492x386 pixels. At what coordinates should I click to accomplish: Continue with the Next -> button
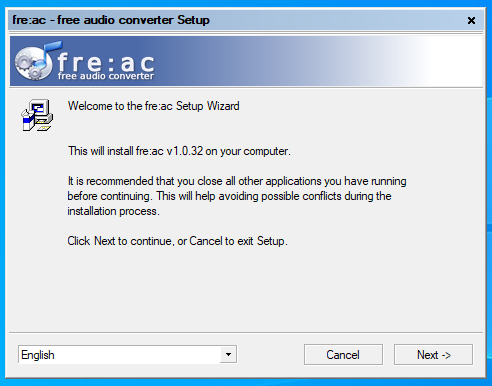click(x=433, y=355)
